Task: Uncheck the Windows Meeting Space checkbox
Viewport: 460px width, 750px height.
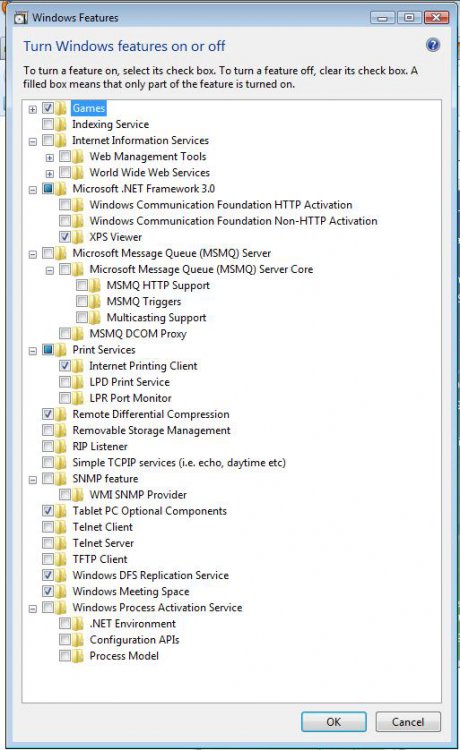Action: [48, 591]
